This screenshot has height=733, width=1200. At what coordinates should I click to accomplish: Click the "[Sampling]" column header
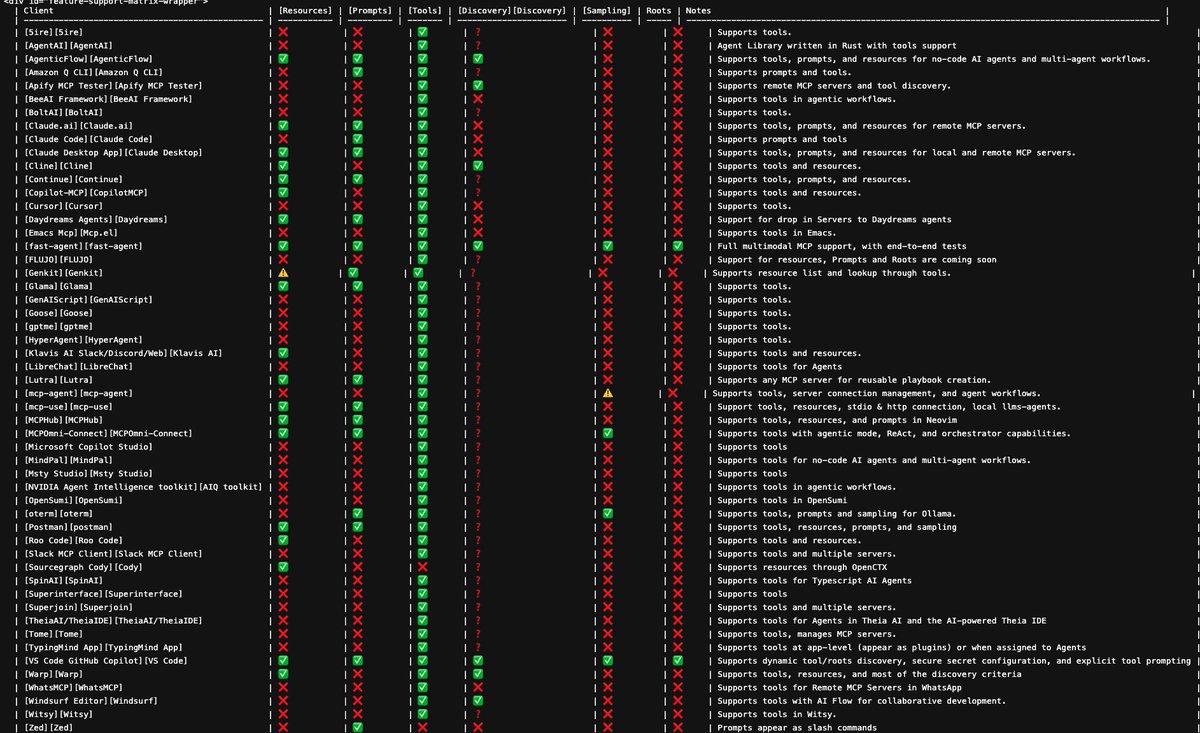608,11
